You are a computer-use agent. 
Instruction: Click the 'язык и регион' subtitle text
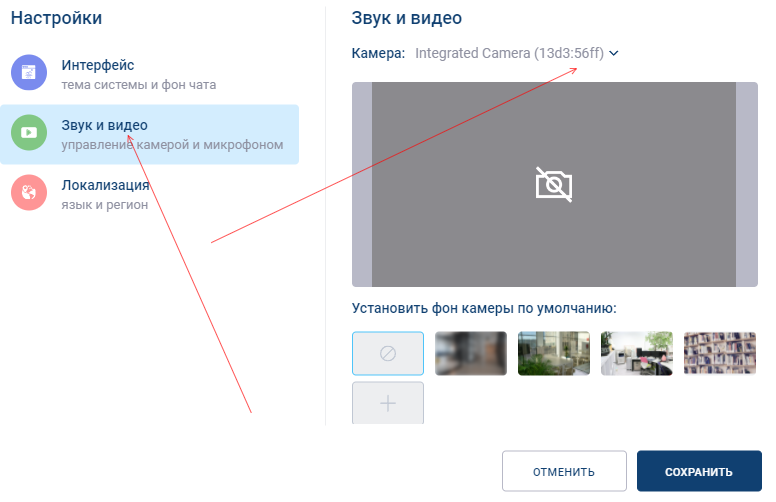(x=105, y=205)
